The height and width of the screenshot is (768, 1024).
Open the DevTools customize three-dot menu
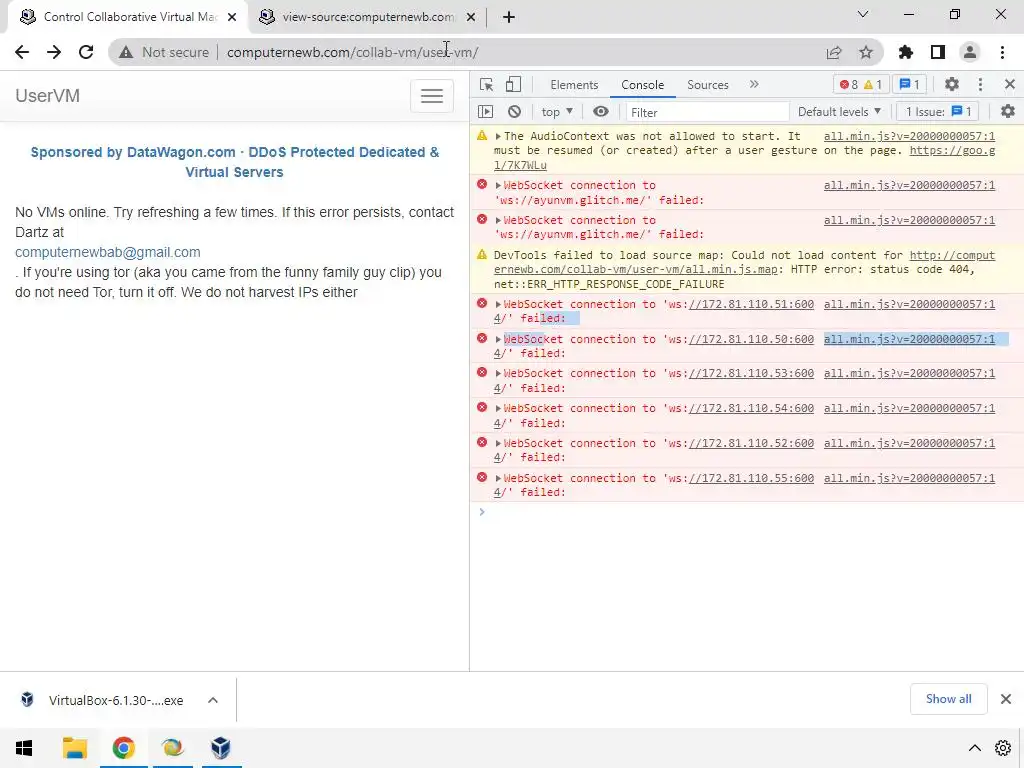coord(980,84)
